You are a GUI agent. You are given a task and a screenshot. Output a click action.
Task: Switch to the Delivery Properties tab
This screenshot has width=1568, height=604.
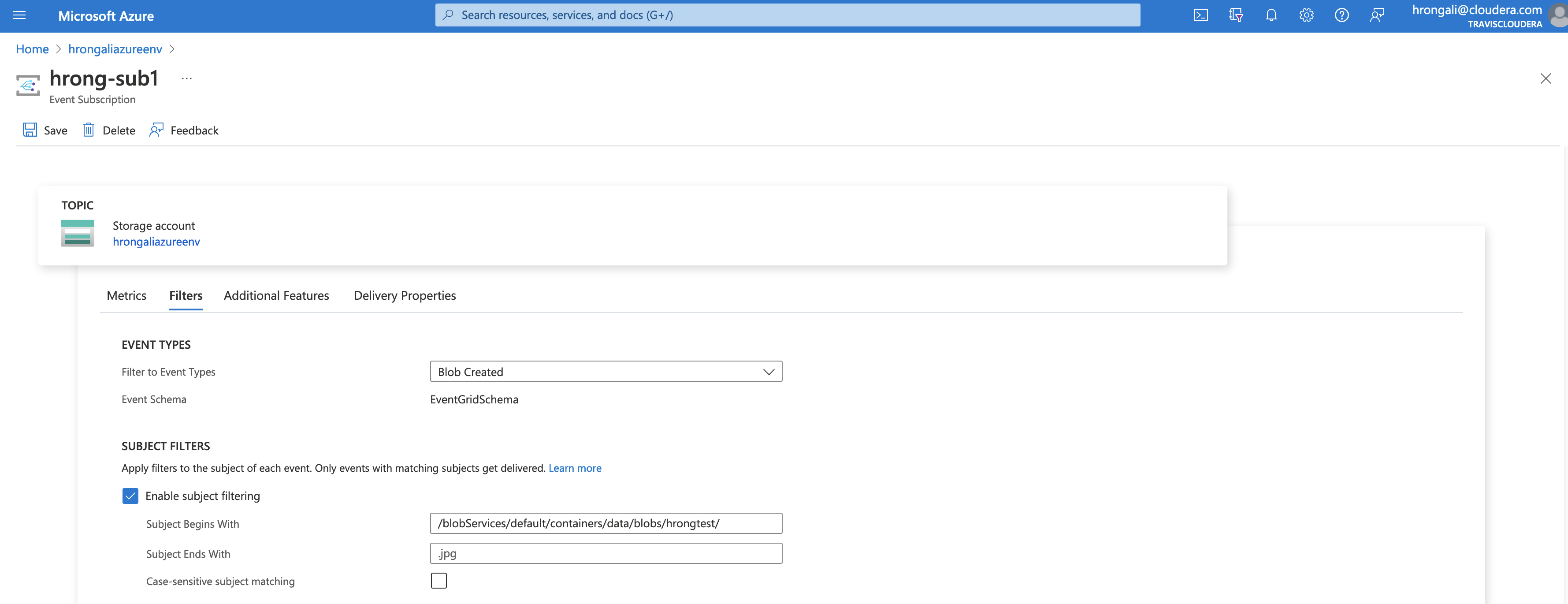pos(404,295)
